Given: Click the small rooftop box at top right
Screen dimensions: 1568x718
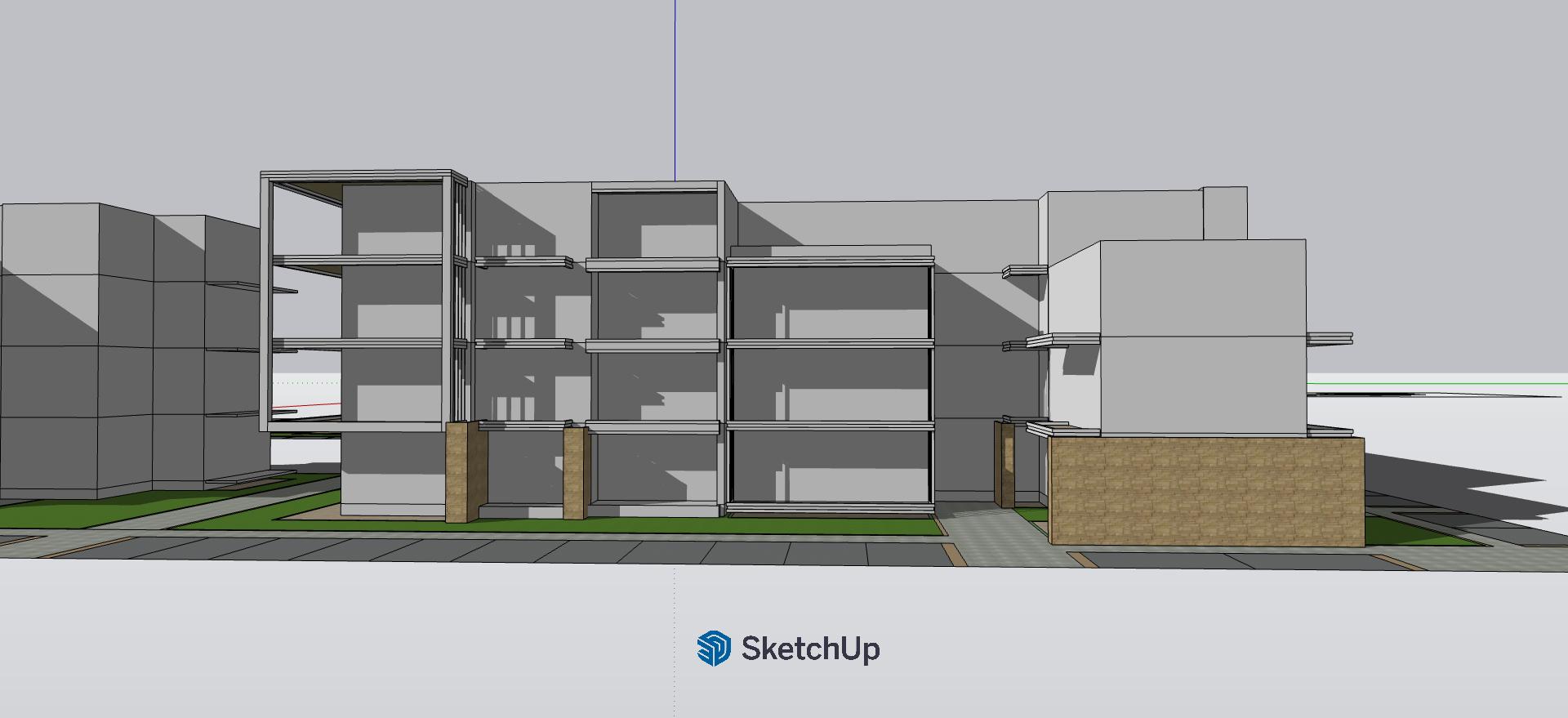Looking at the screenshot, I should [1224, 212].
